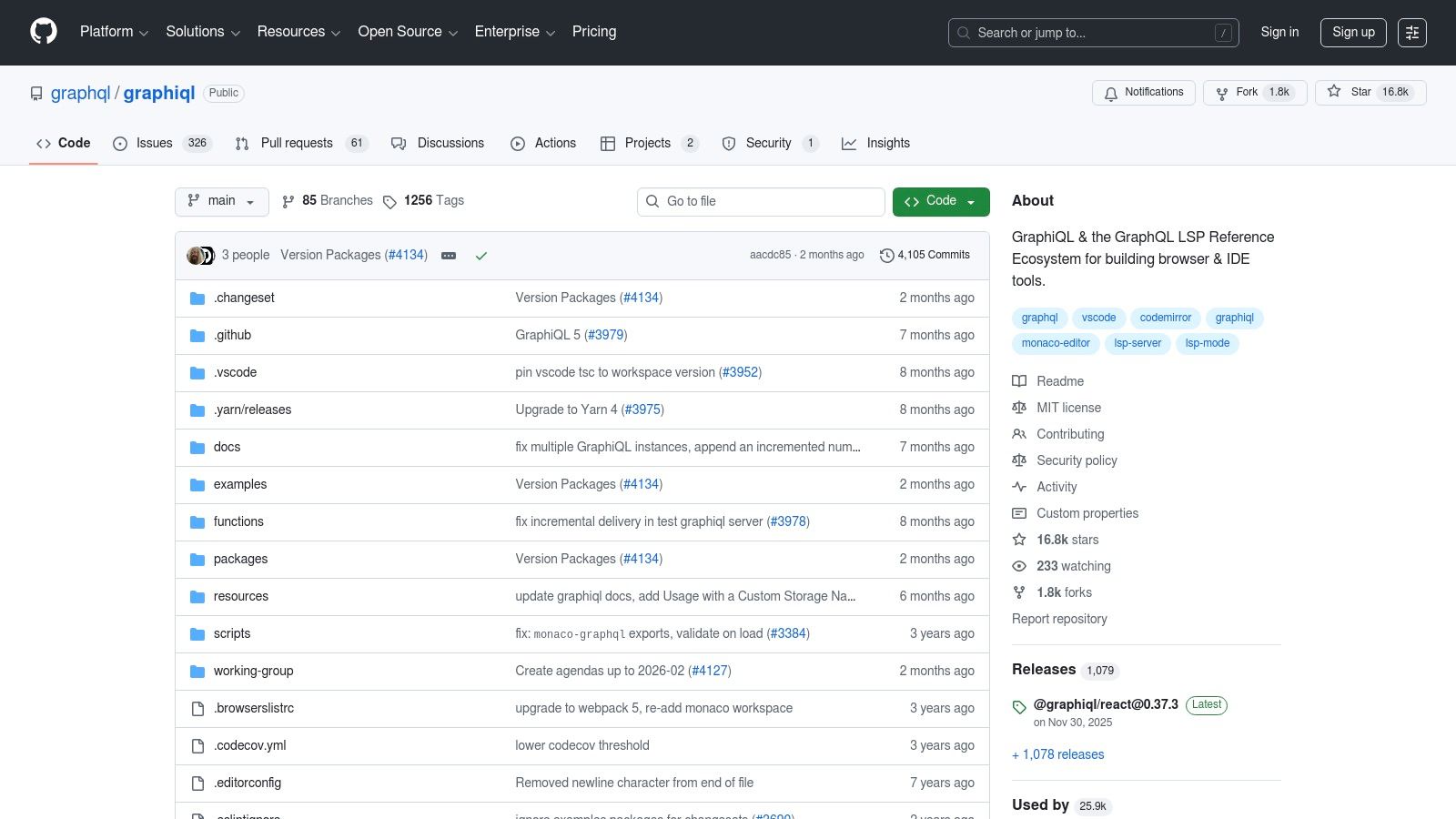Open MIT license via the scales icon

(1019, 408)
